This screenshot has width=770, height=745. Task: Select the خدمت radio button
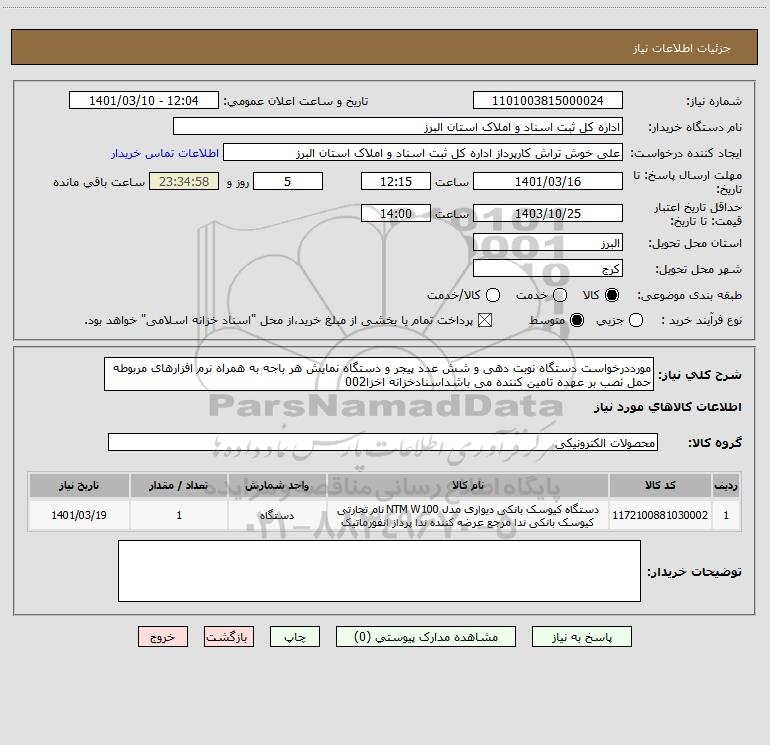click(x=560, y=295)
